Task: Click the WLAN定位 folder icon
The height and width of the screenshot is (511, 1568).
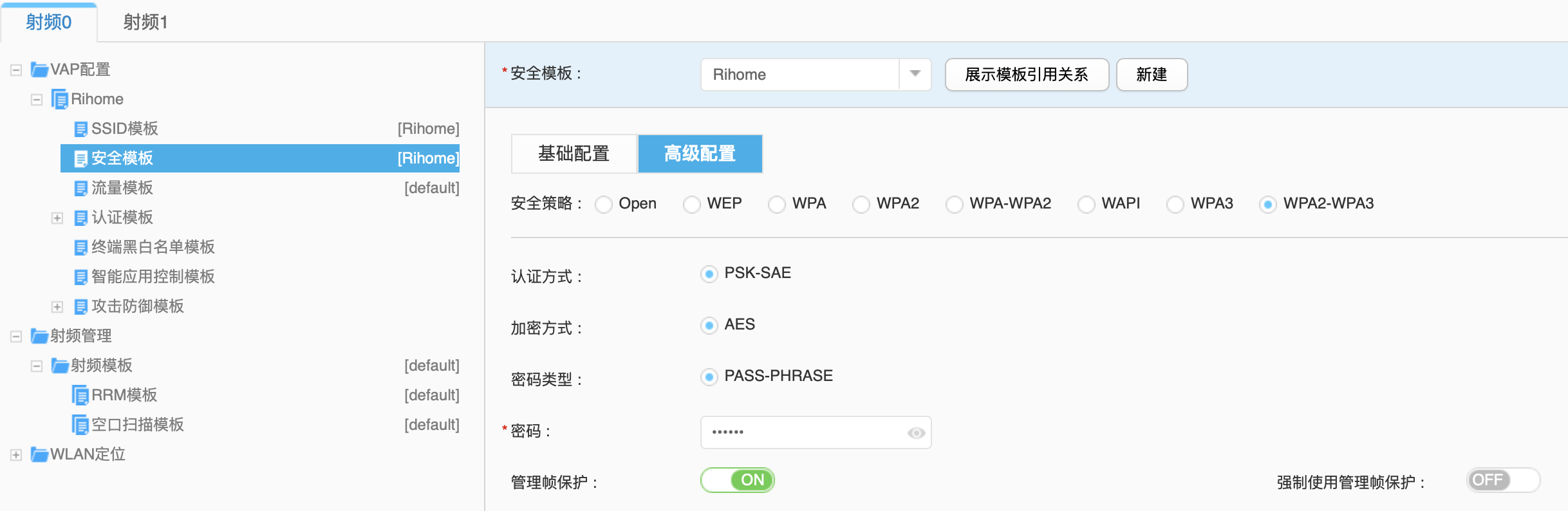Action: point(39,454)
